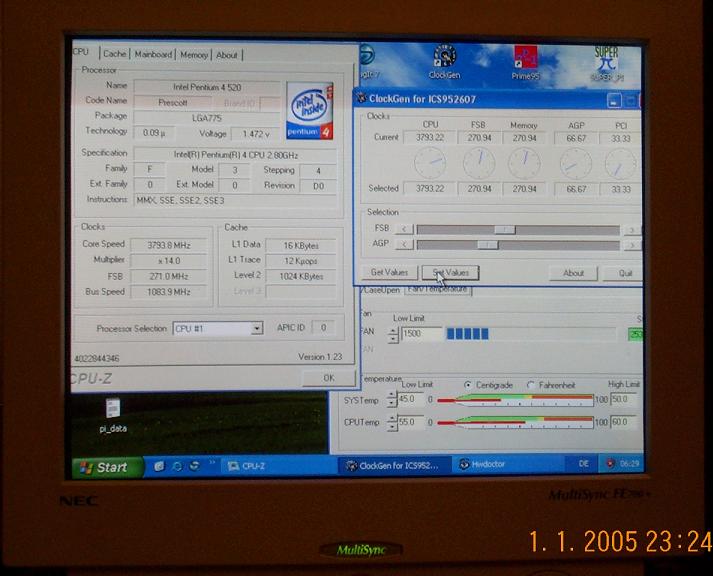Click the FSB slider thumb in ClockGen
Image resolution: width=713 pixels, height=576 pixels.
point(504,230)
